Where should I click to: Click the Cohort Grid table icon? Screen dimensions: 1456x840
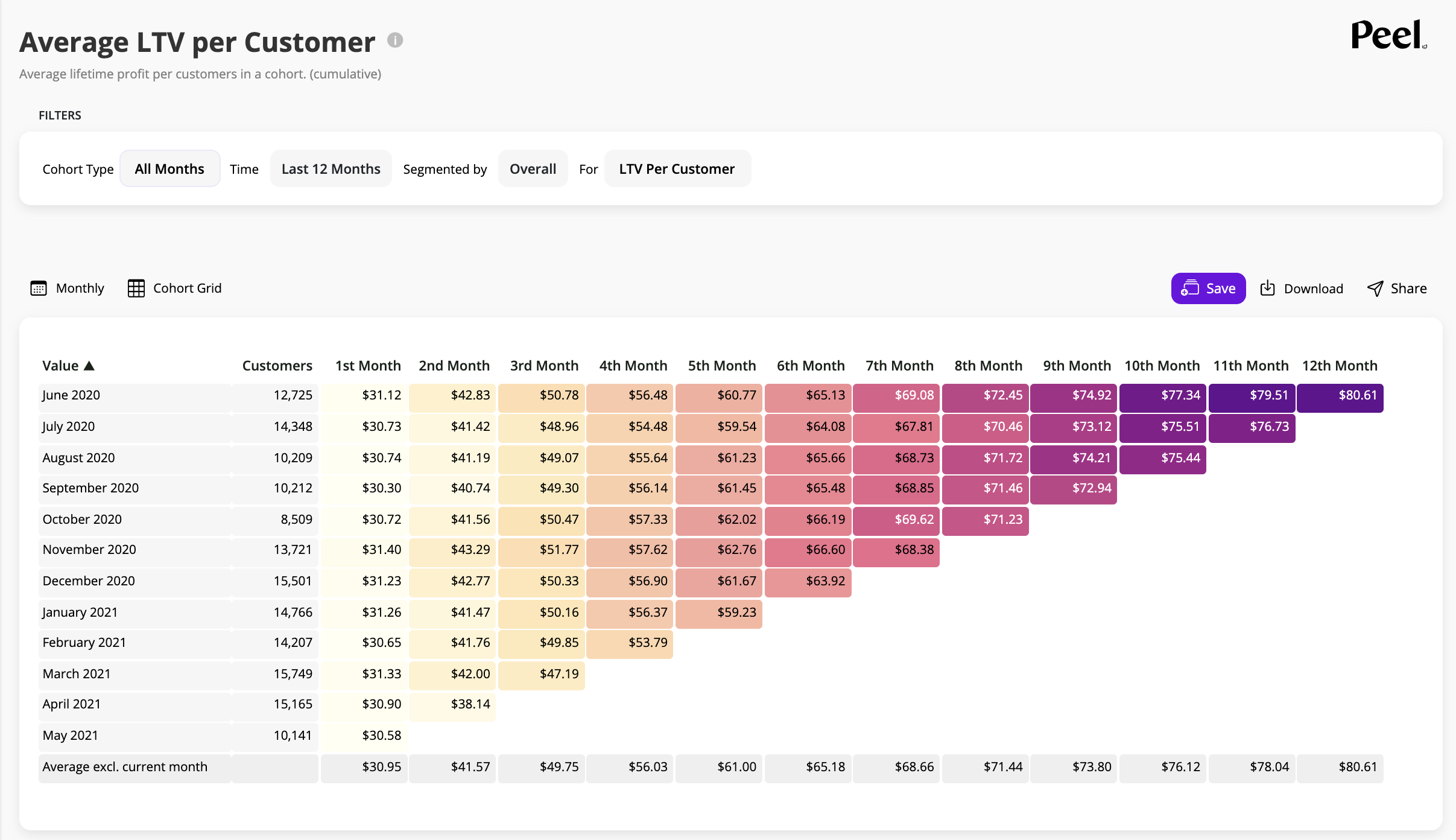point(136,288)
